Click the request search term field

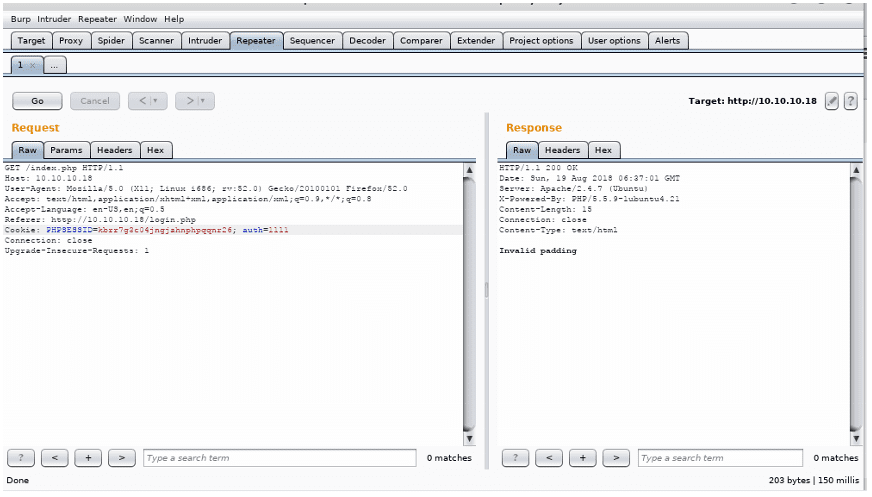[279, 458]
